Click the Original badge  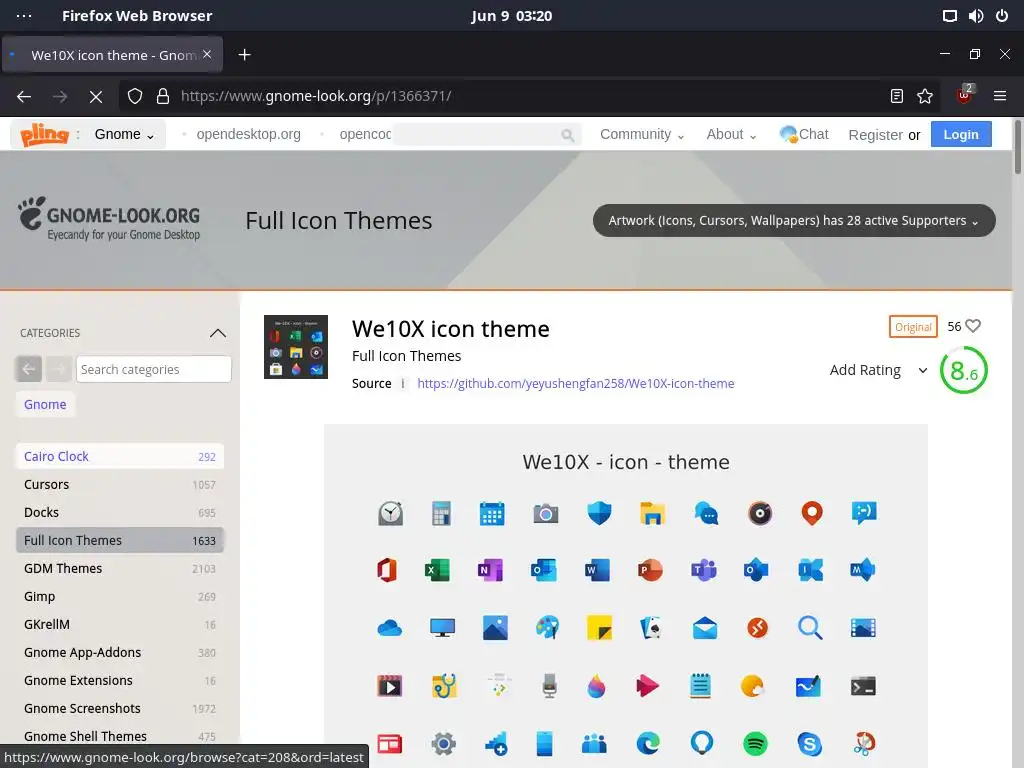pos(913,327)
